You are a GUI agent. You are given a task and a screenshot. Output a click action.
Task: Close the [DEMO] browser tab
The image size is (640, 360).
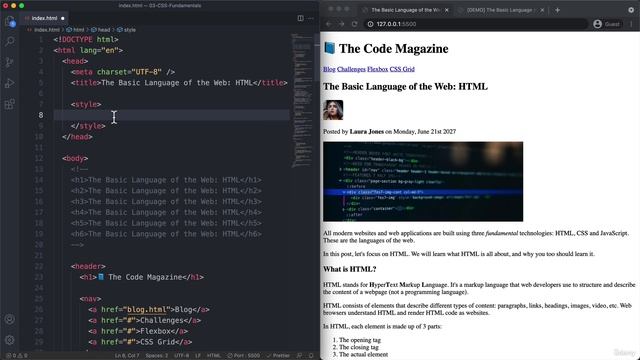pyautogui.click(x=542, y=10)
